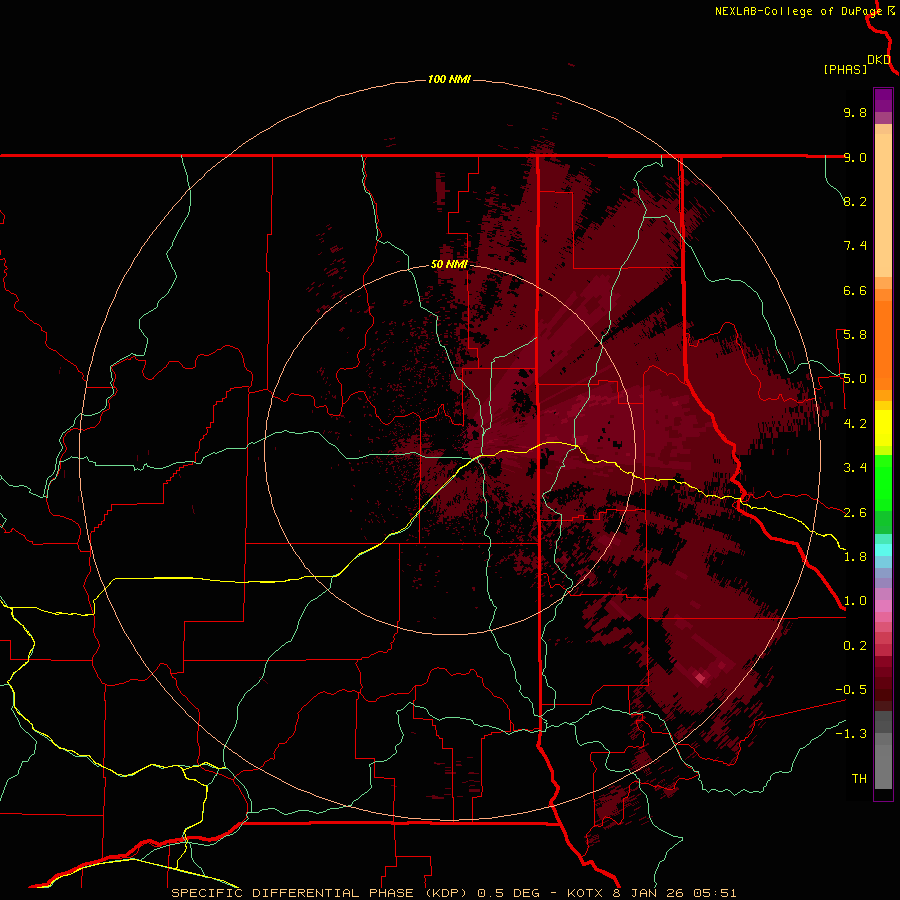Click the 0.5 DEG elevation text in caption
This screenshot has height=900, width=900.
511,893
